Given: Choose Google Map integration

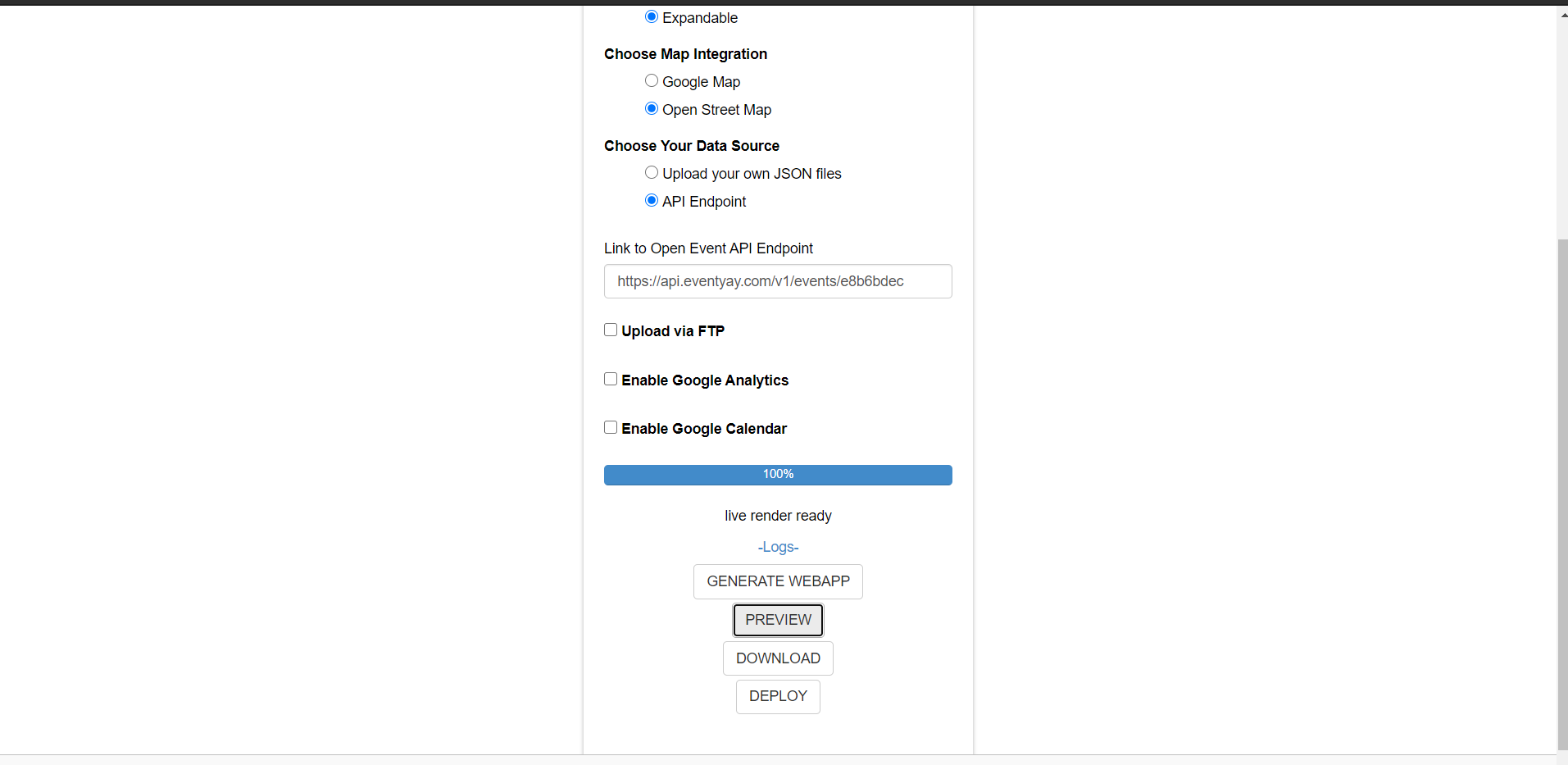Looking at the screenshot, I should [652, 80].
